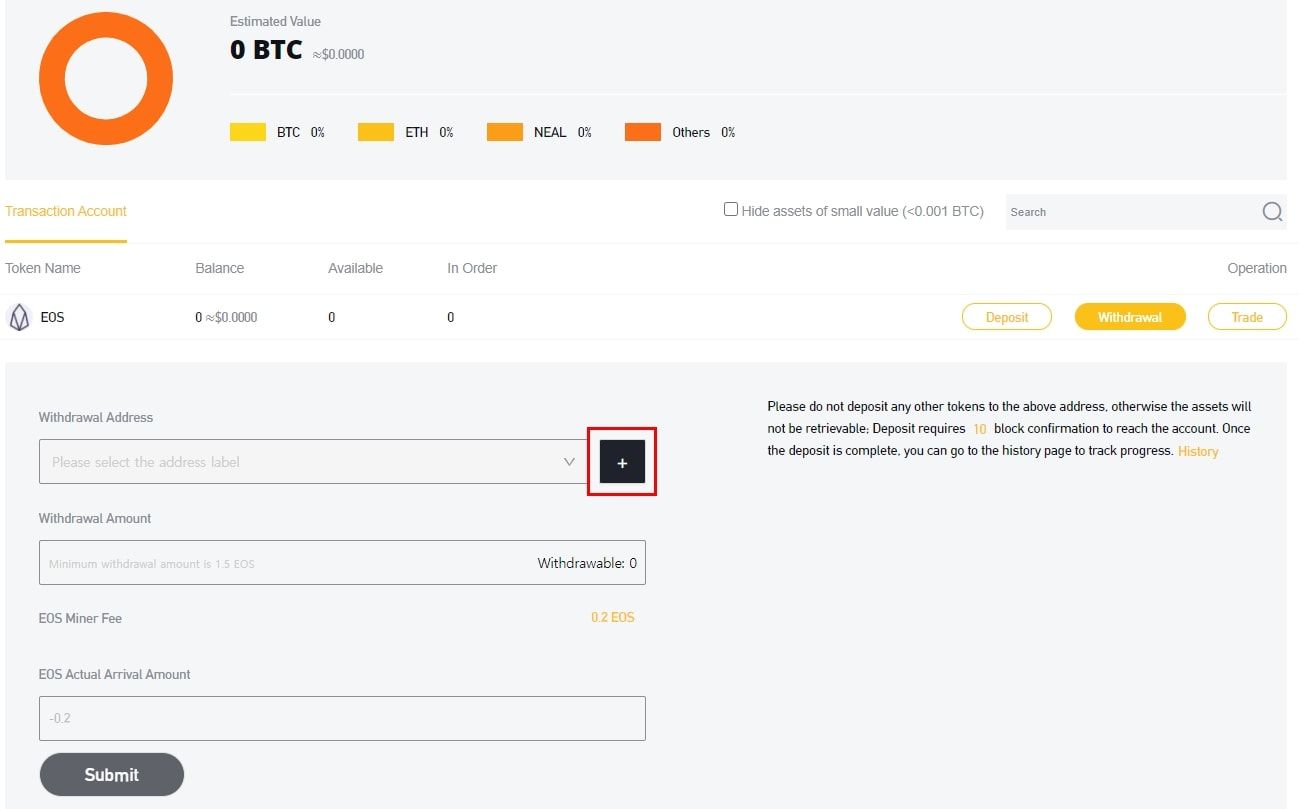Click the Balance column header

point(220,268)
